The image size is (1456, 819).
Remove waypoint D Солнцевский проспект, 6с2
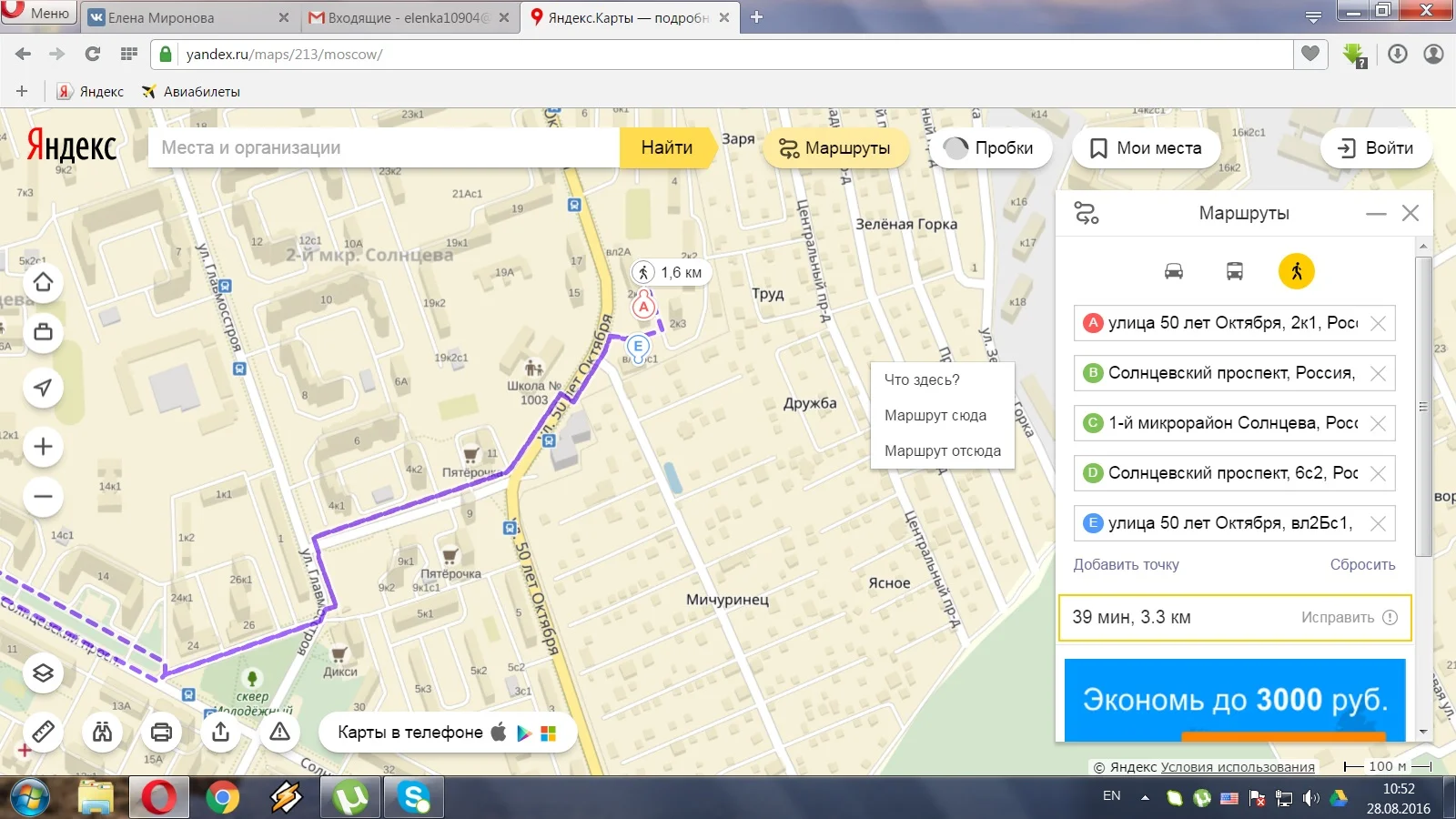tap(1378, 473)
